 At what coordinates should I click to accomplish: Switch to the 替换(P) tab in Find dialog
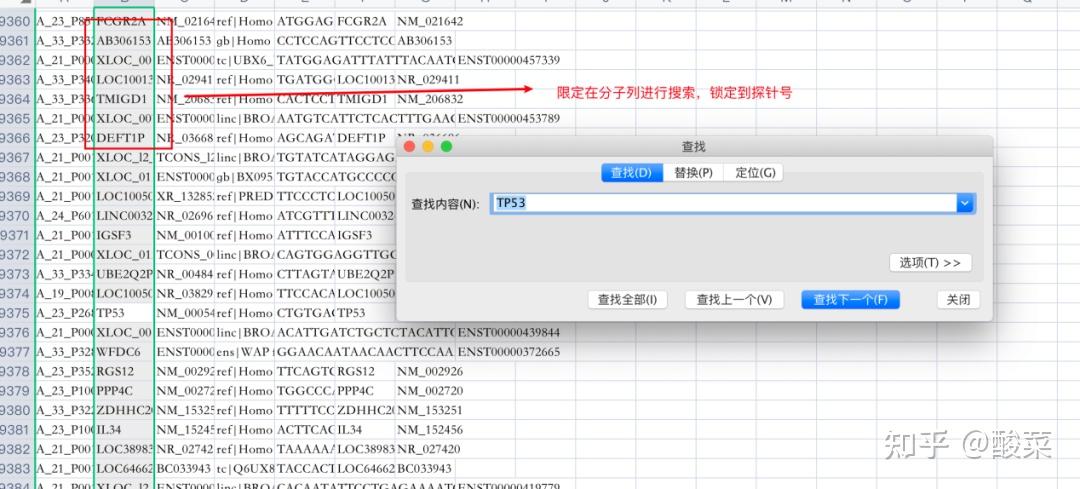tap(693, 172)
